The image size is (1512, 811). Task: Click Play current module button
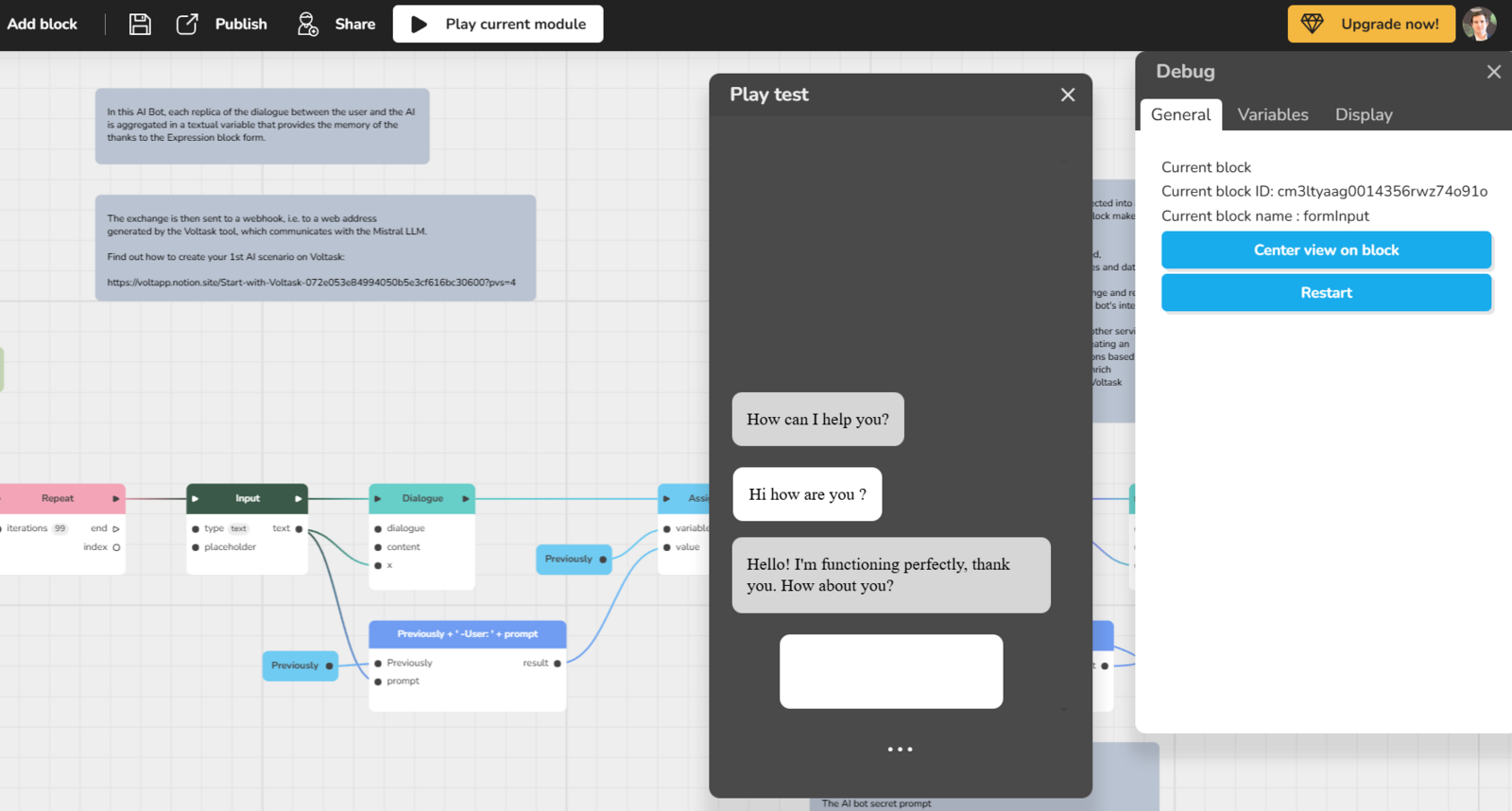pos(498,25)
